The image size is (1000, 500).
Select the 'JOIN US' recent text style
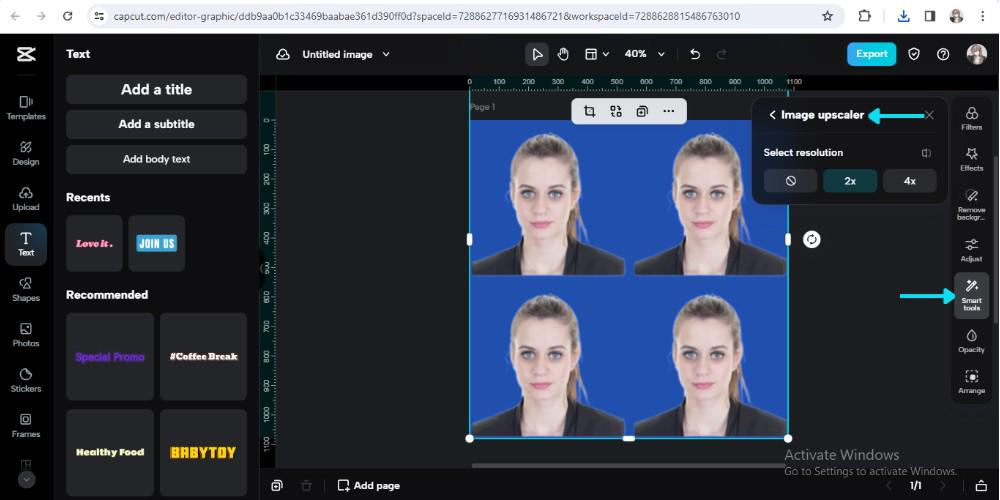(x=156, y=243)
